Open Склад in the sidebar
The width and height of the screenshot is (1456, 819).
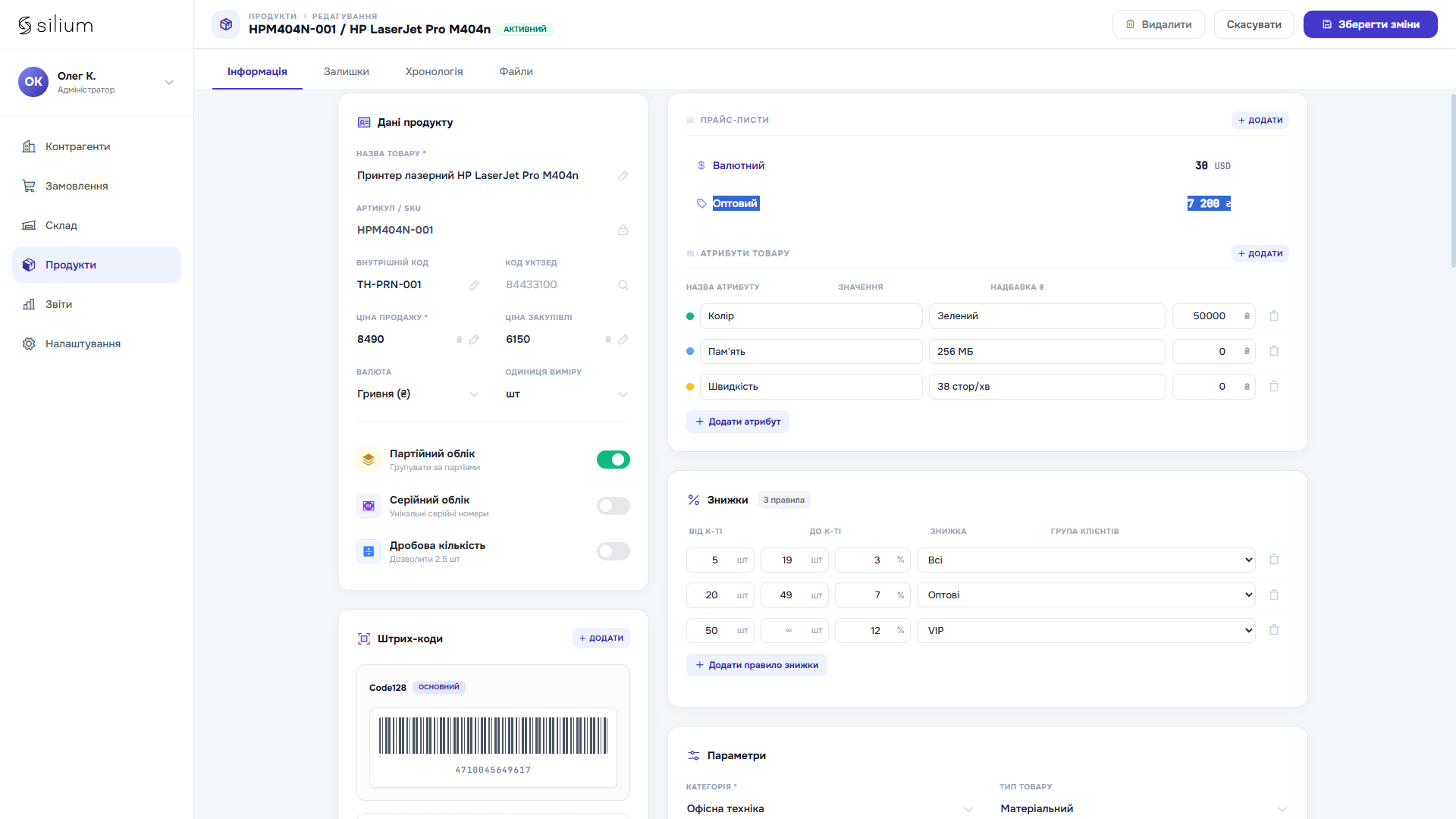click(97, 225)
